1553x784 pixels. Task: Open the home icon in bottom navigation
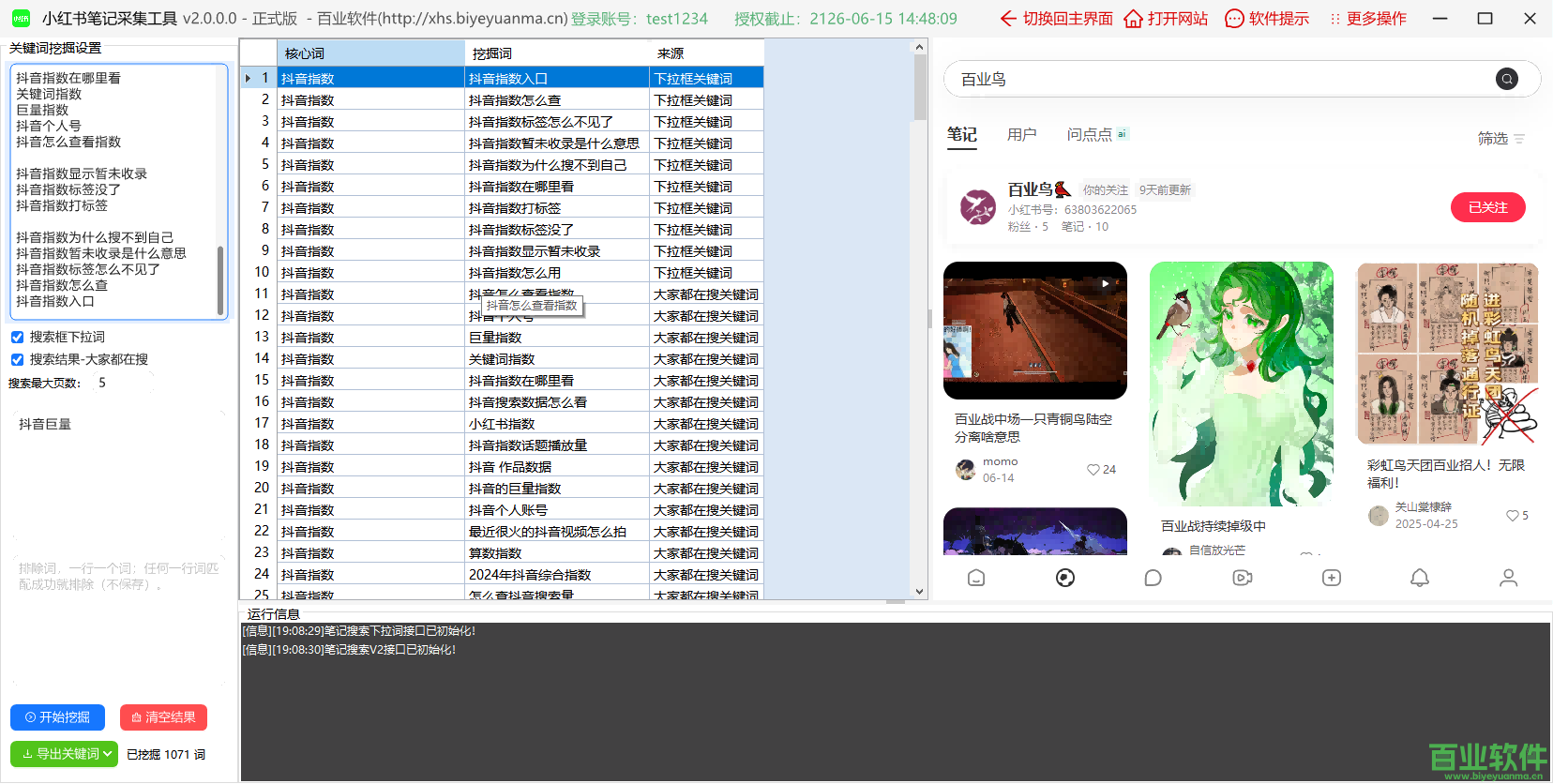(x=976, y=578)
